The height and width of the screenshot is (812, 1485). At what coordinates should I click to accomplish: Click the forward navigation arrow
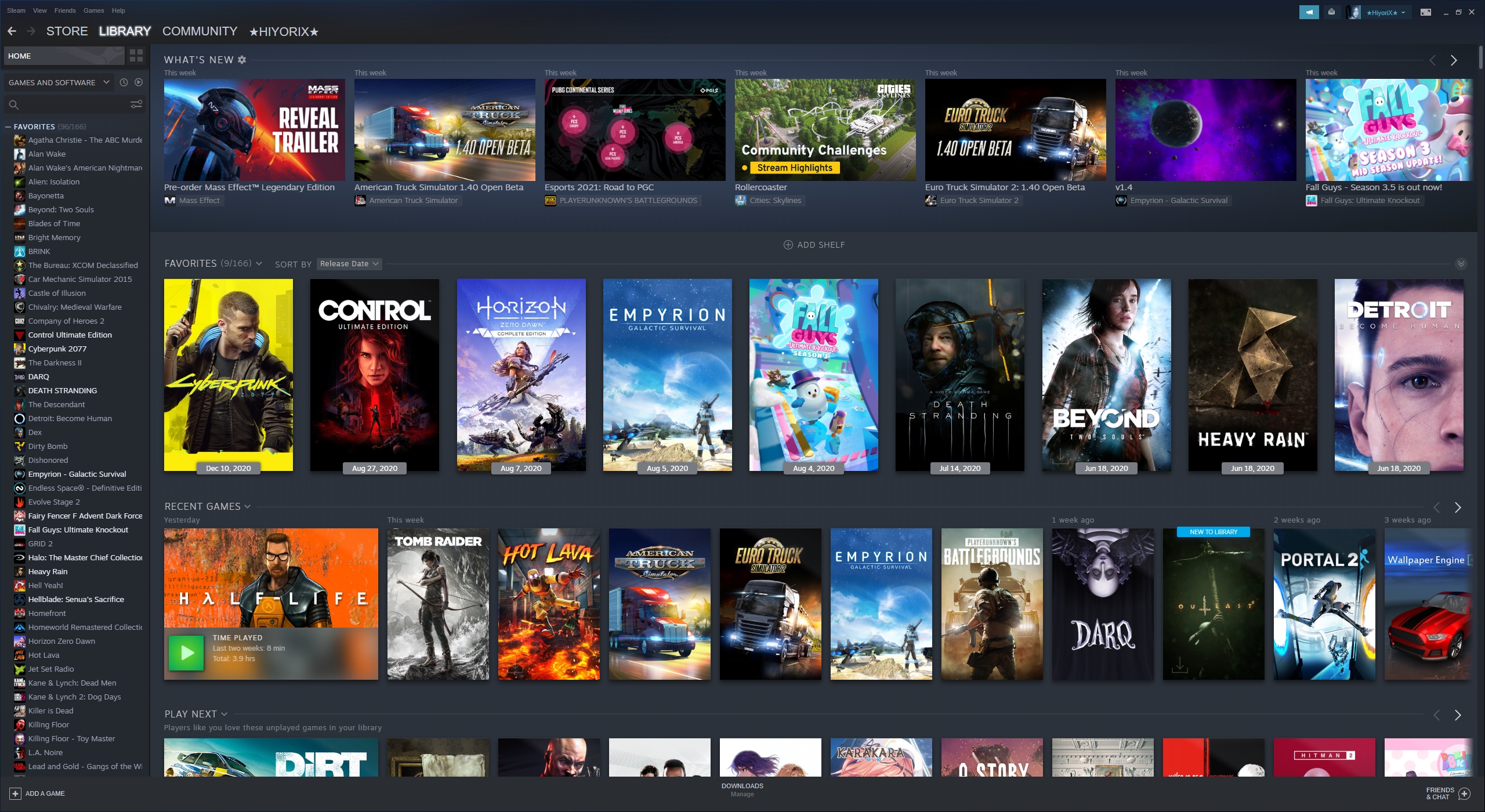pyautogui.click(x=31, y=31)
